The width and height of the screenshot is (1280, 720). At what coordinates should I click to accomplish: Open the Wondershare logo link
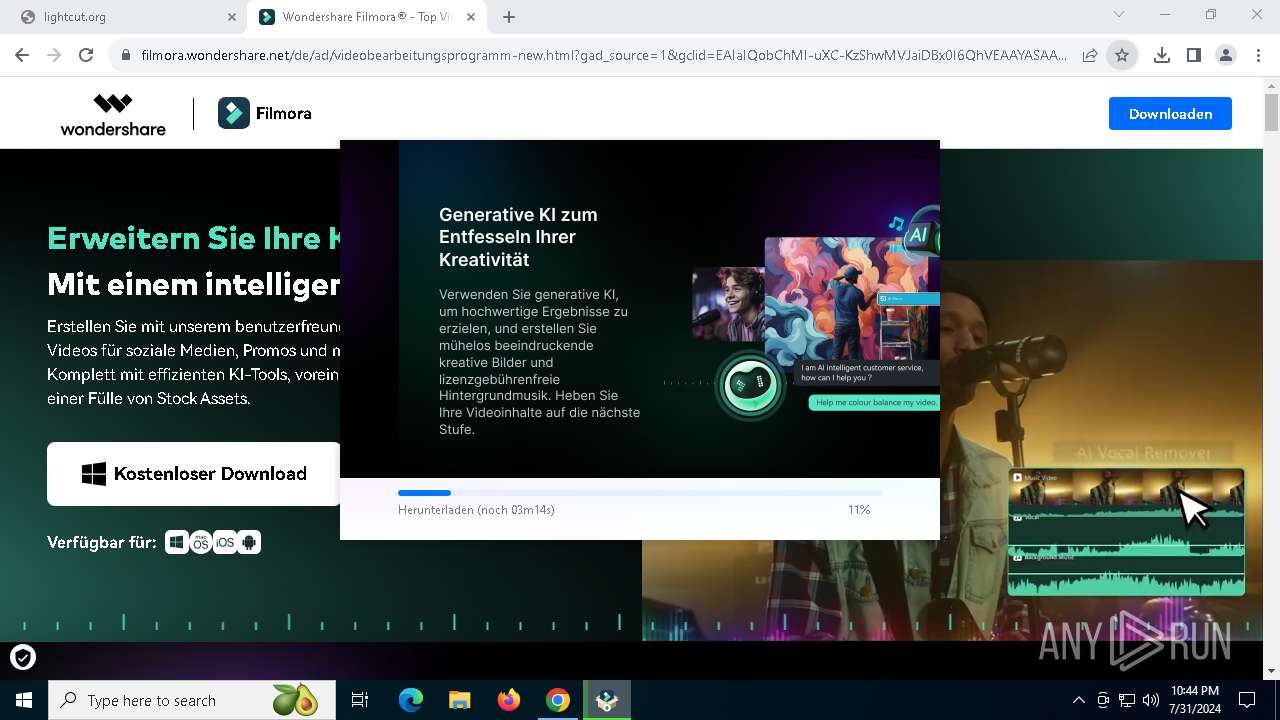[x=113, y=114]
